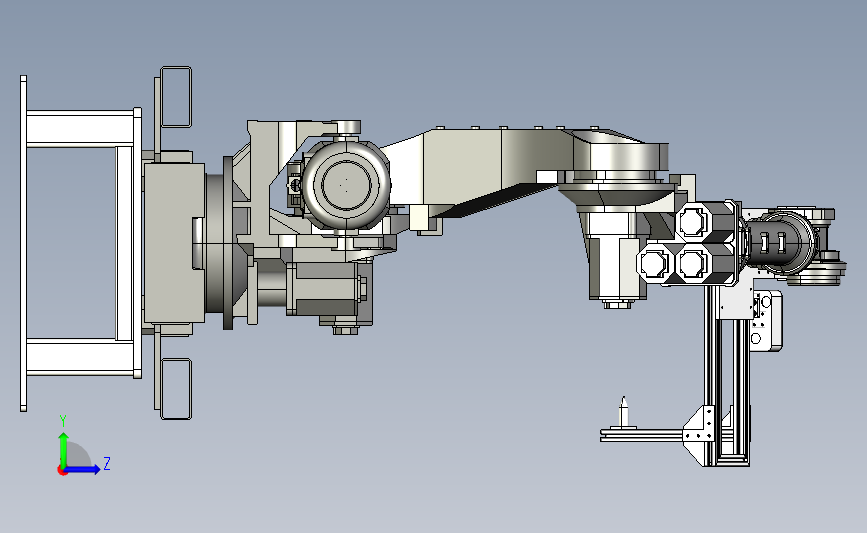Select the rounded plate with holes beside the rail

(766, 321)
